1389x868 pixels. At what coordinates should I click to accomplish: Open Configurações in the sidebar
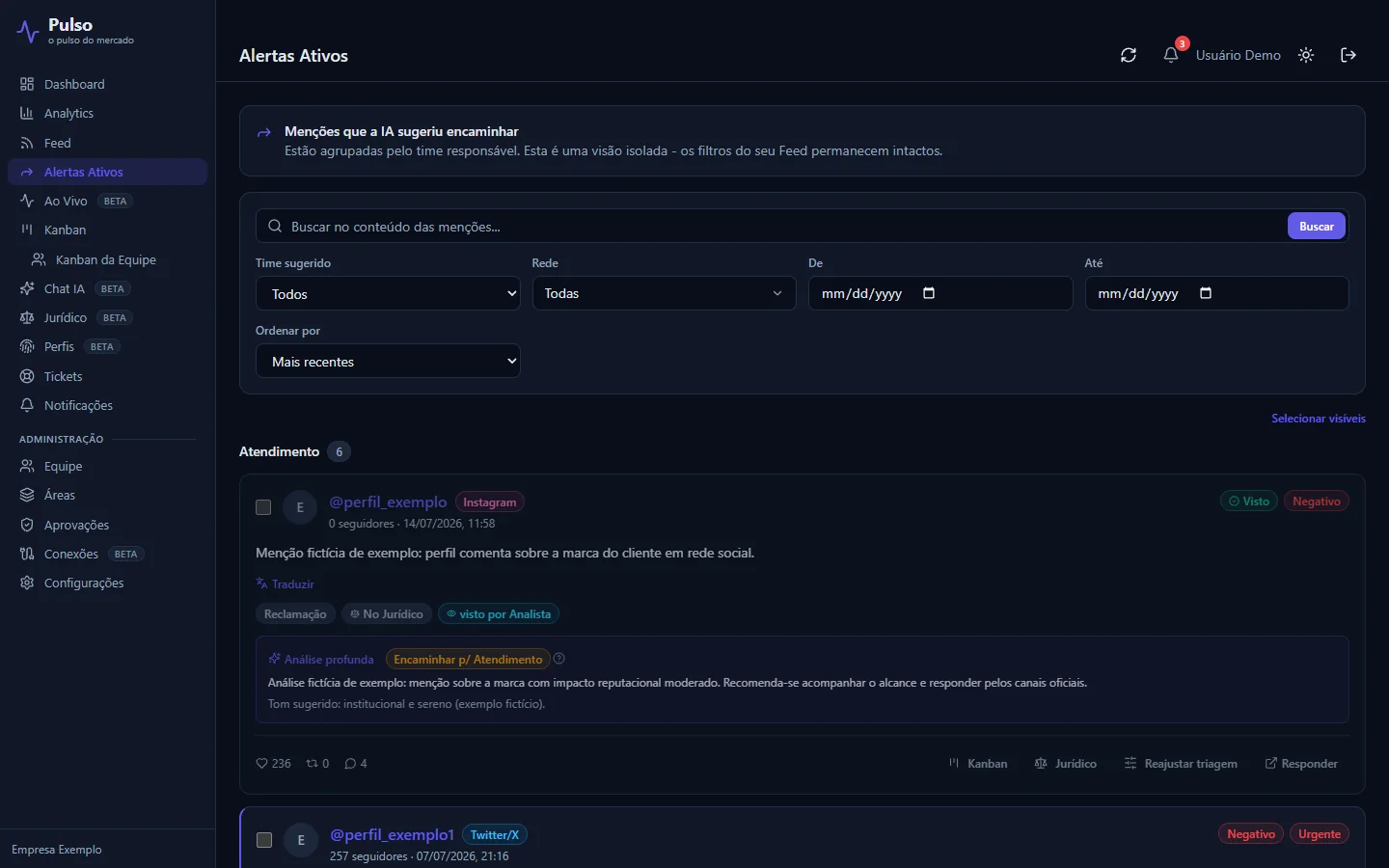tap(107, 583)
